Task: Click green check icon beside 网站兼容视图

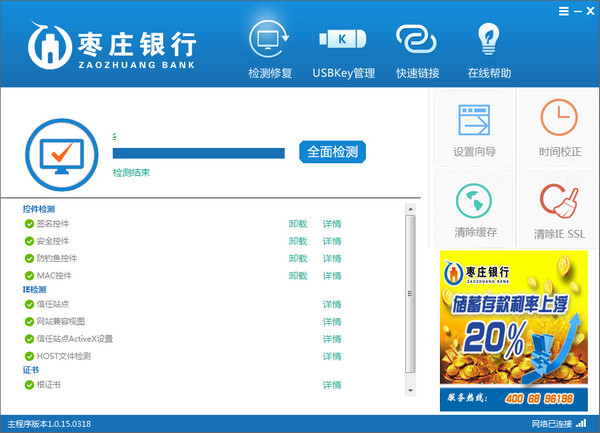Action: click(29, 322)
